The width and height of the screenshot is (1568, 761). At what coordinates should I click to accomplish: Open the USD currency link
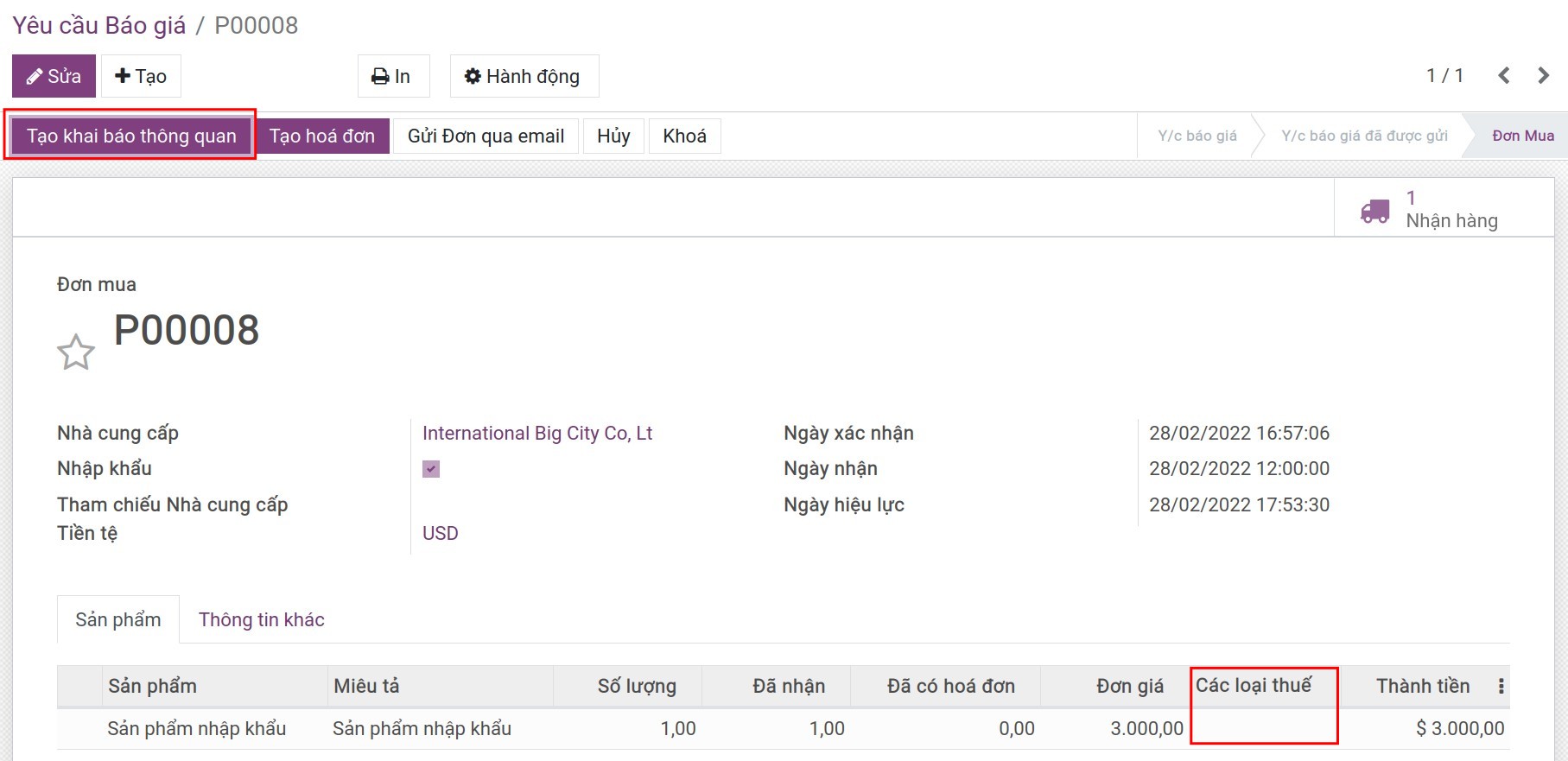440,533
